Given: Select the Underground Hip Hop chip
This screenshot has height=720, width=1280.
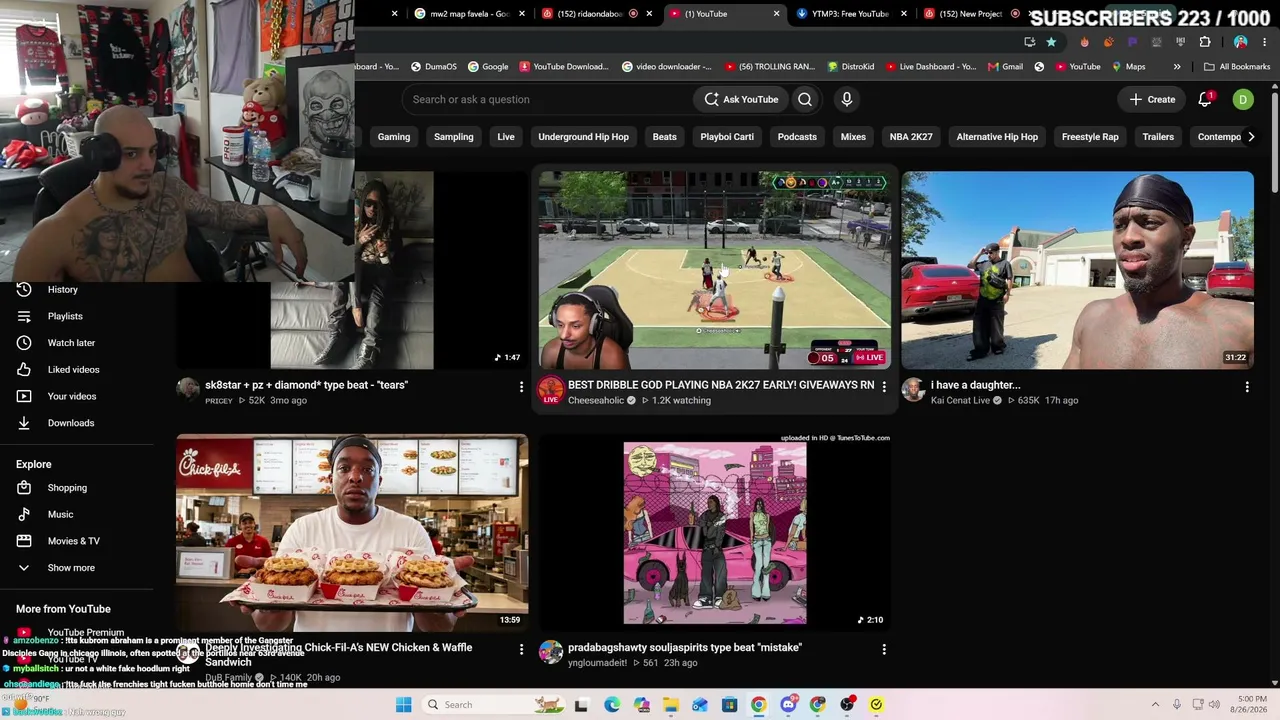Looking at the screenshot, I should 584,137.
